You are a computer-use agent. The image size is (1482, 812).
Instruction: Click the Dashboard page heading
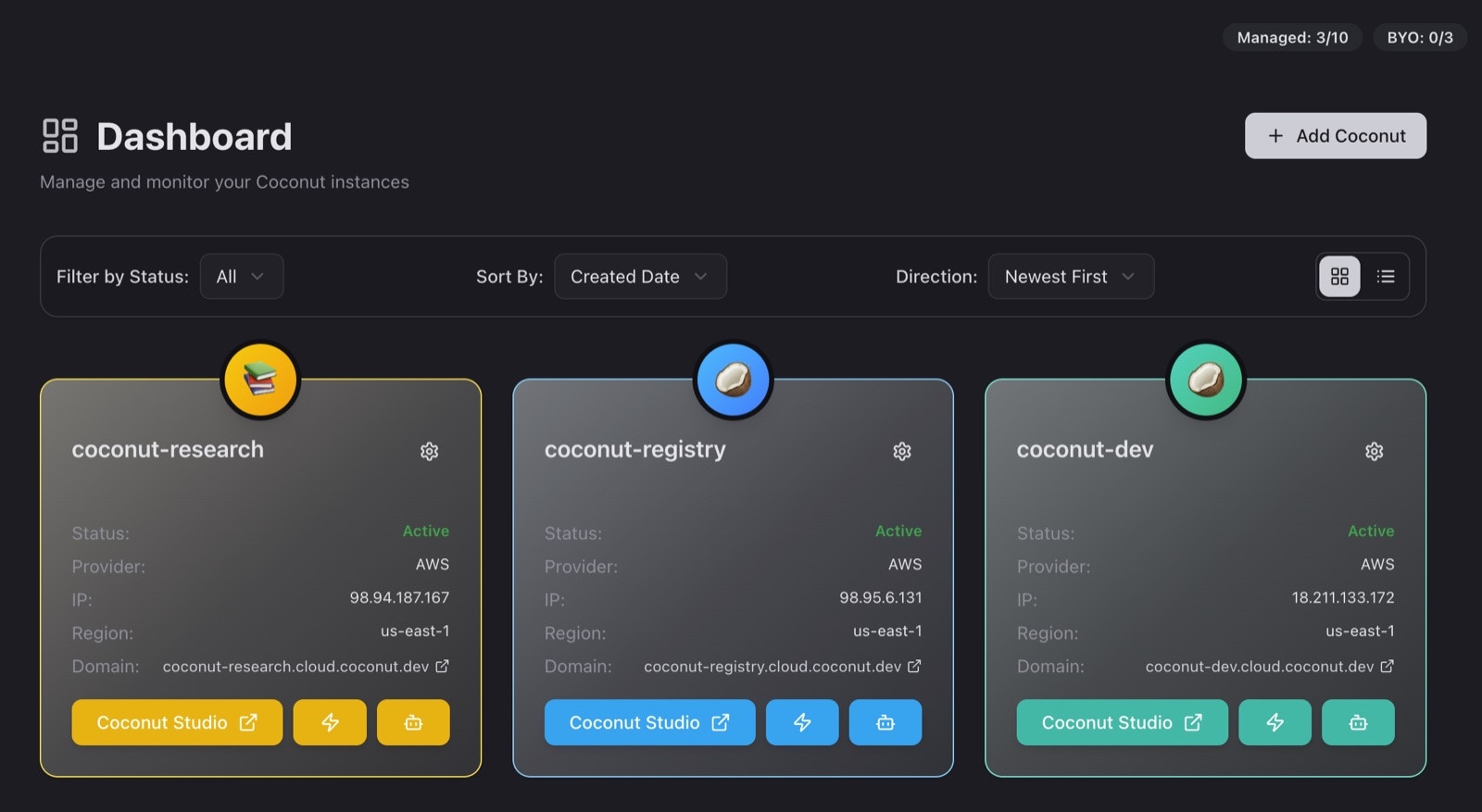pyautogui.click(x=195, y=137)
